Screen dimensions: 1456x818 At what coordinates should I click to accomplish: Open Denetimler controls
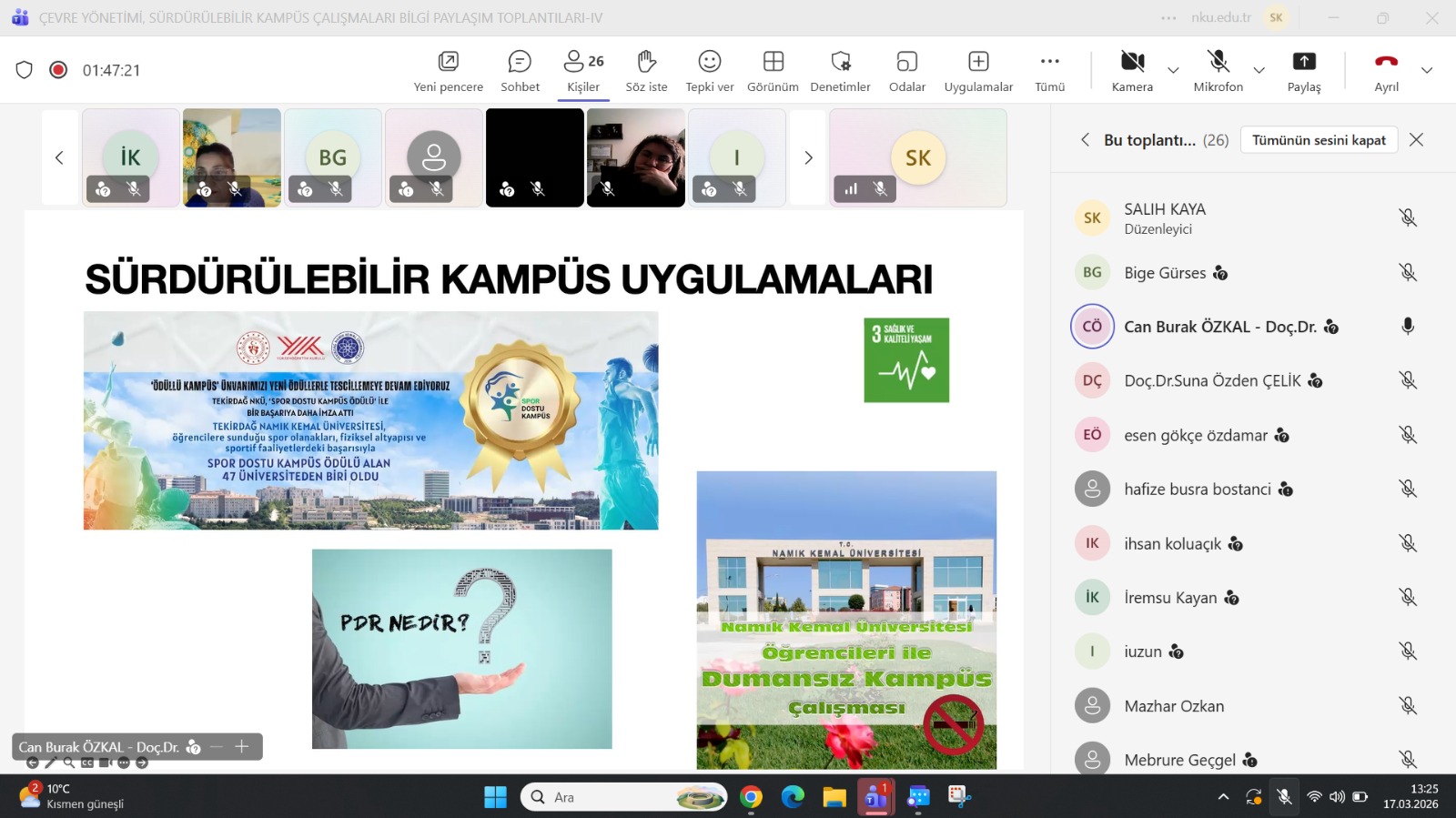(x=840, y=71)
